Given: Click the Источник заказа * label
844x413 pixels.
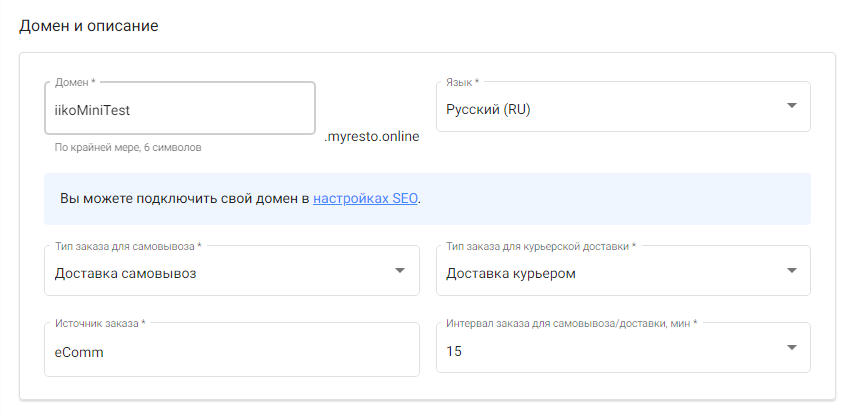Looking at the screenshot, I should click(x=100, y=324).
